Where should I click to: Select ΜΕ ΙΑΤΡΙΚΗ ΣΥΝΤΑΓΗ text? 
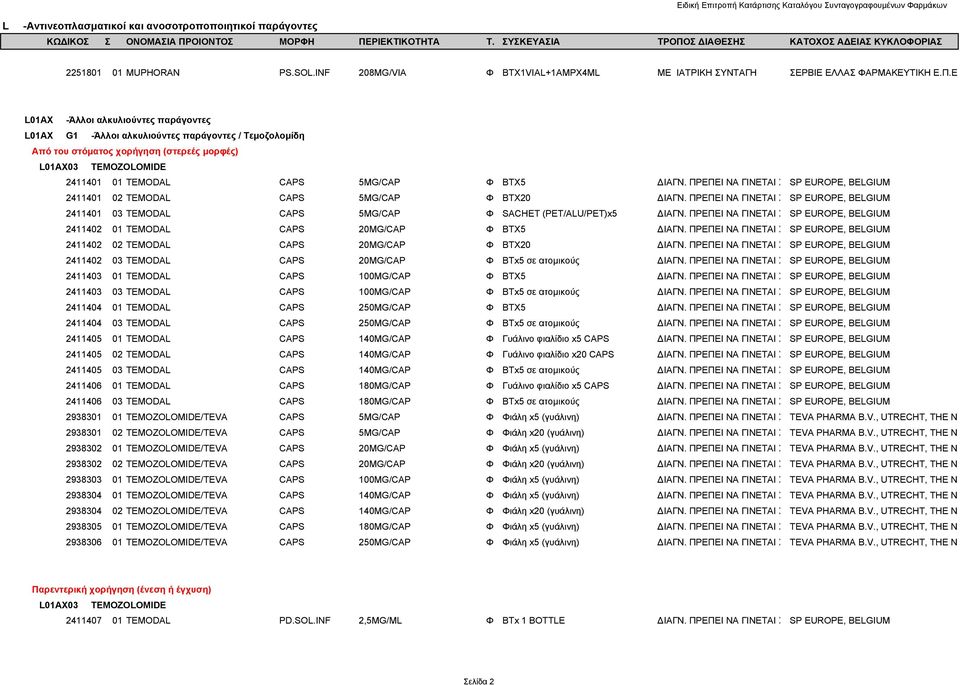point(707,73)
